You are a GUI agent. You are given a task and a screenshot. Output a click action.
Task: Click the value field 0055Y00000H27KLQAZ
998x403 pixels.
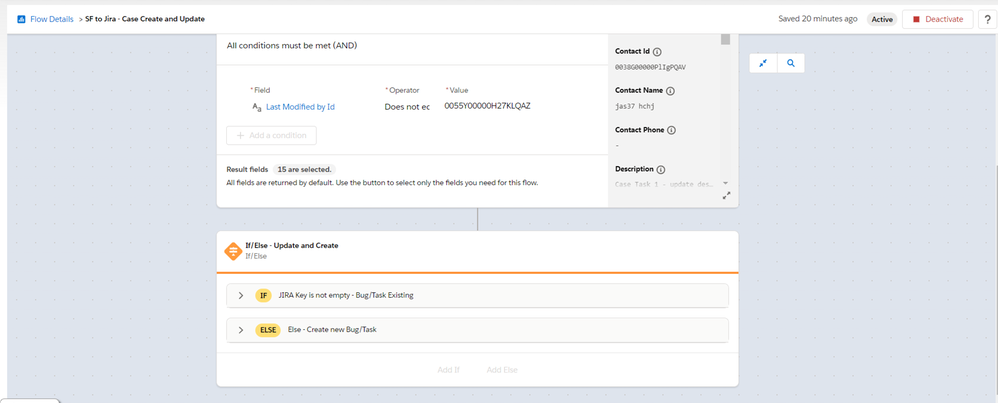click(x=488, y=106)
